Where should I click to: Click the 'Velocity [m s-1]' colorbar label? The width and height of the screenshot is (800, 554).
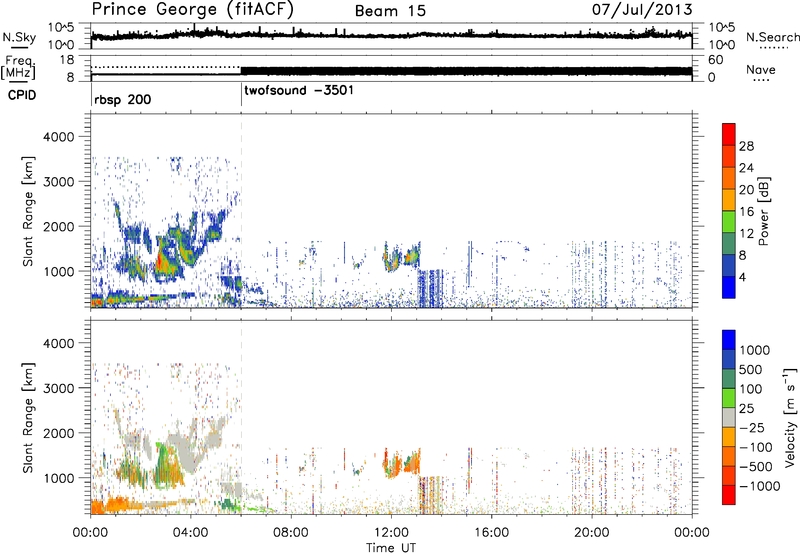(790, 417)
